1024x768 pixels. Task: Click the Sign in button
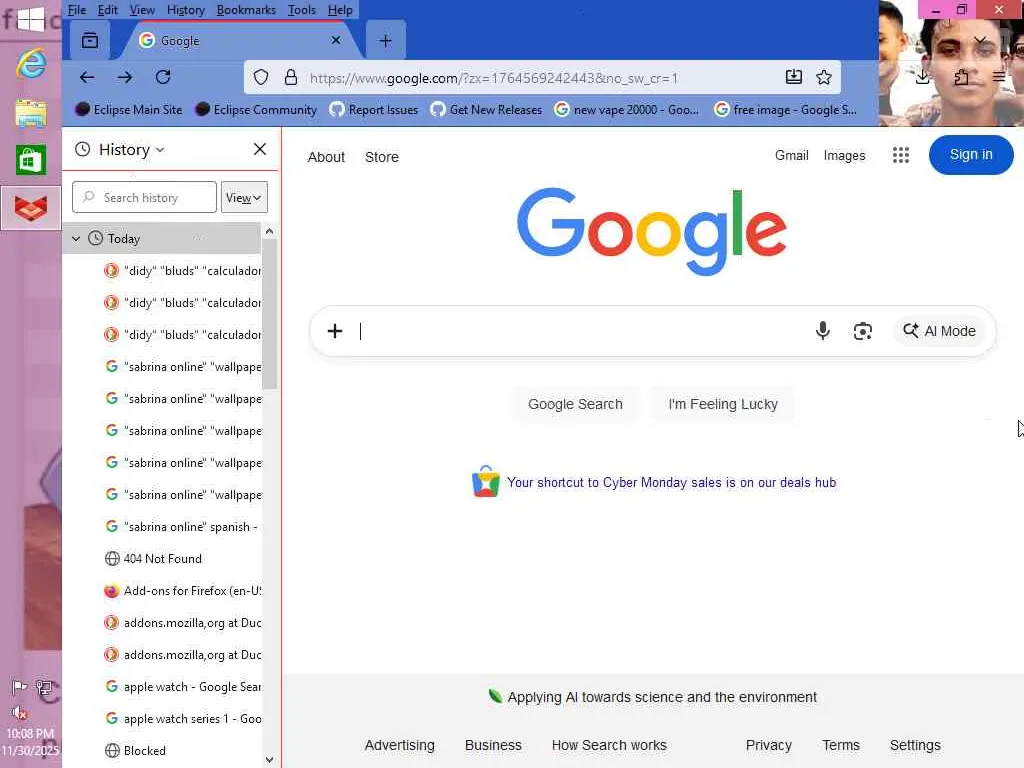coord(971,155)
